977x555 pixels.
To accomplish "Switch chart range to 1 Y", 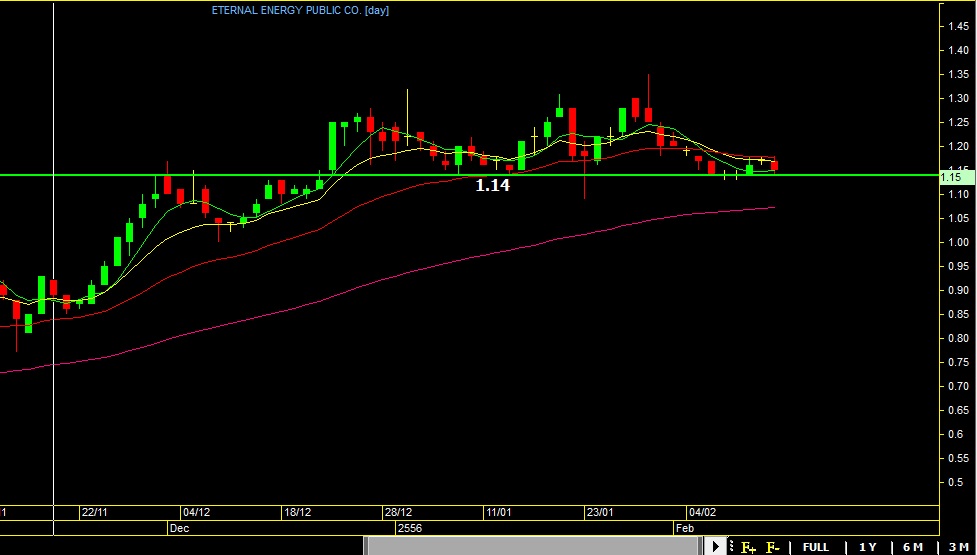I will tap(867, 548).
